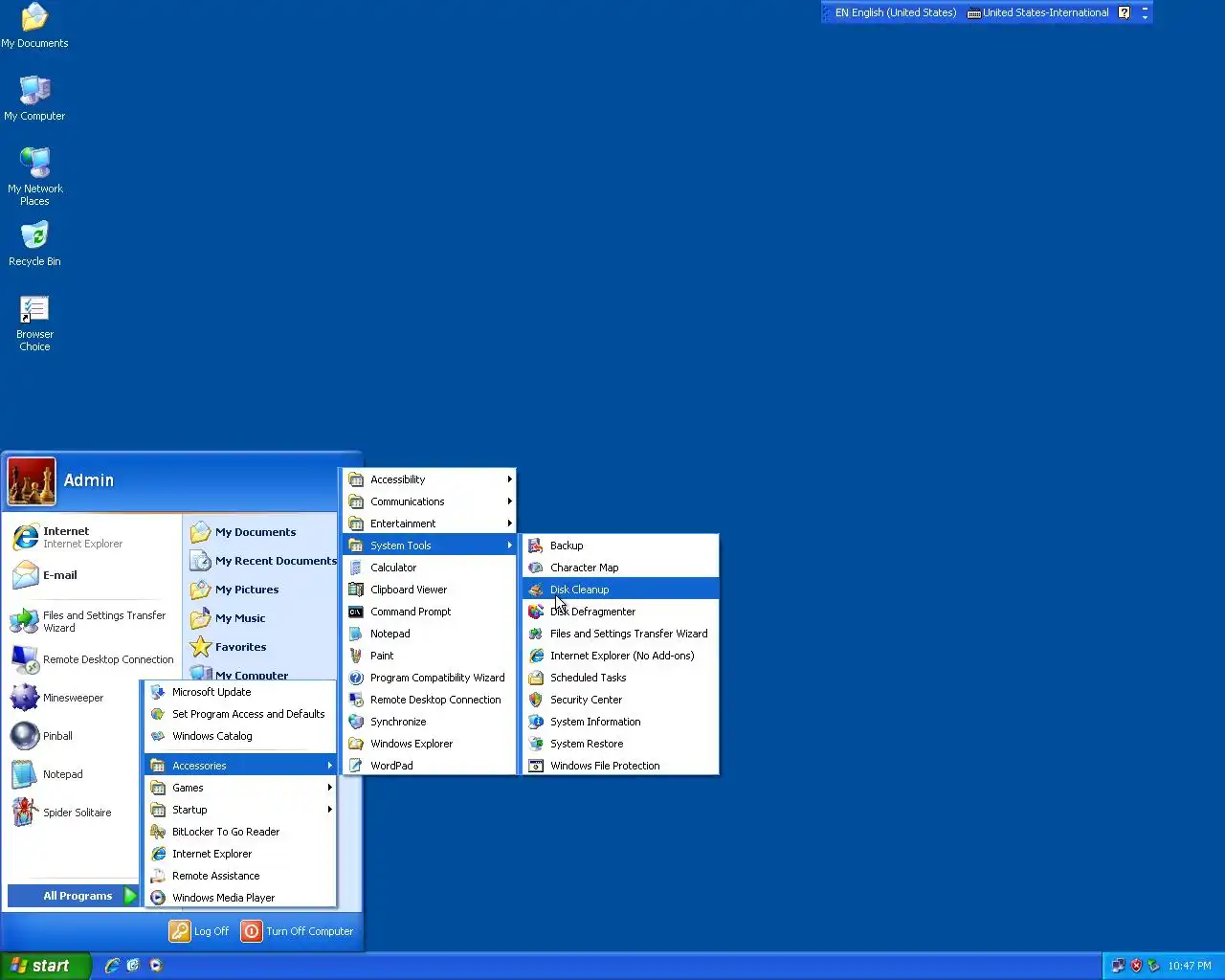This screenshot has width=1225, height=980.
Task: Click United States-International keyboard layout button
Action: [x=1037, y=12]
